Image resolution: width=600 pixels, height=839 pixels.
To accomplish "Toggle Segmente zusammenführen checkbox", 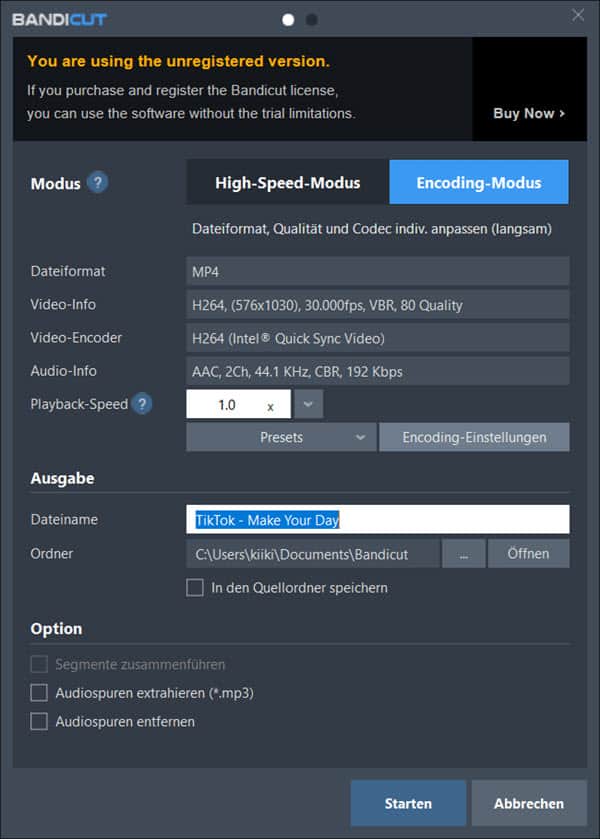I will 39,664.
